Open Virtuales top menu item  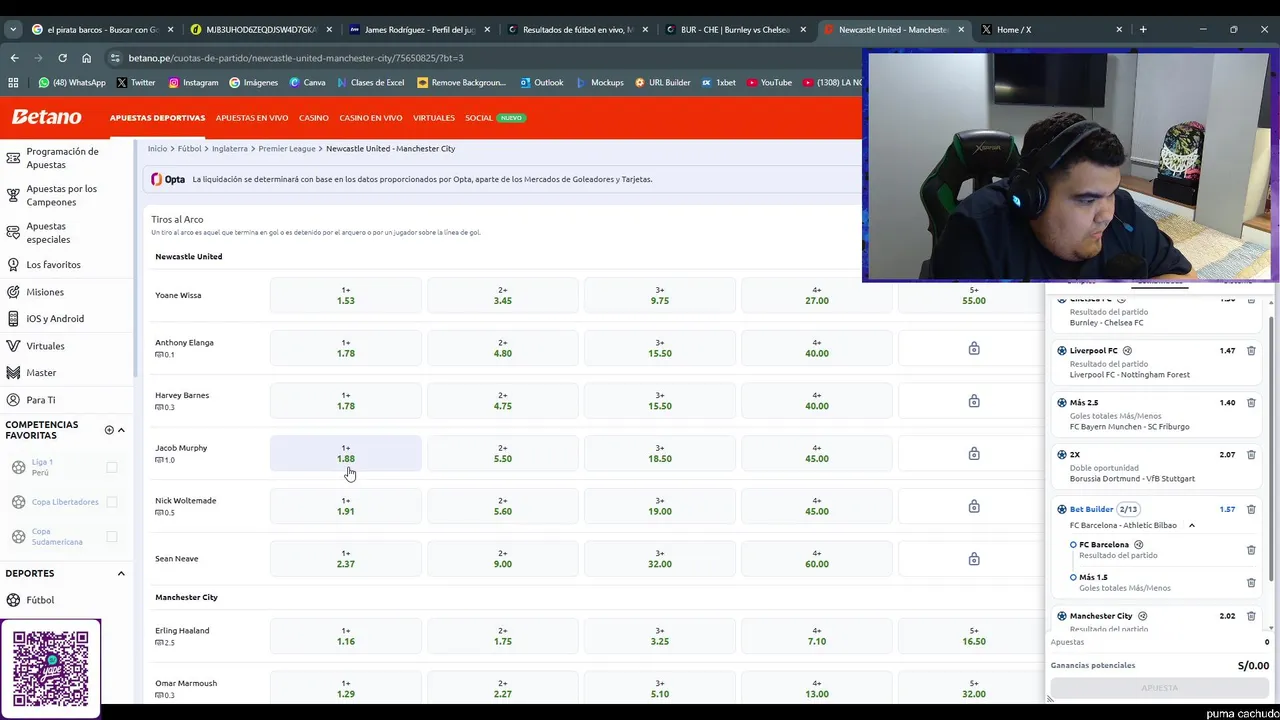tap(434, 118)
